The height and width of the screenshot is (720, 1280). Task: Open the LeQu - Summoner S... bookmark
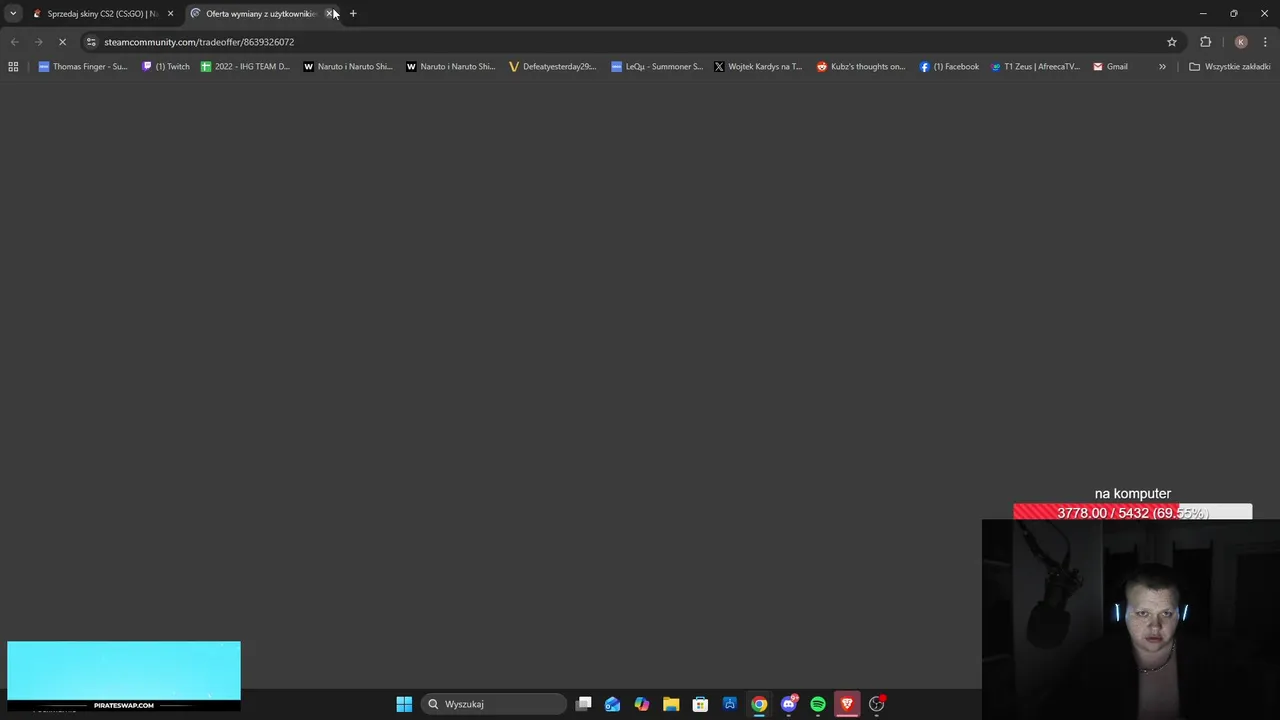(x=657, y=67)
